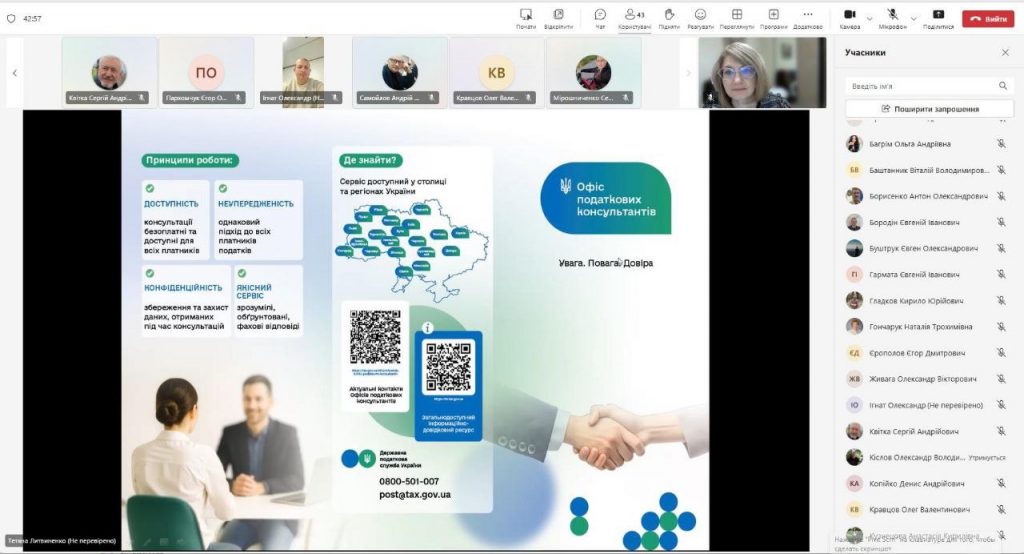The width and height of the screenshot is (1024, 554).
Task: Click the Відкріпити unpin icon
Action: click(558, 15)
